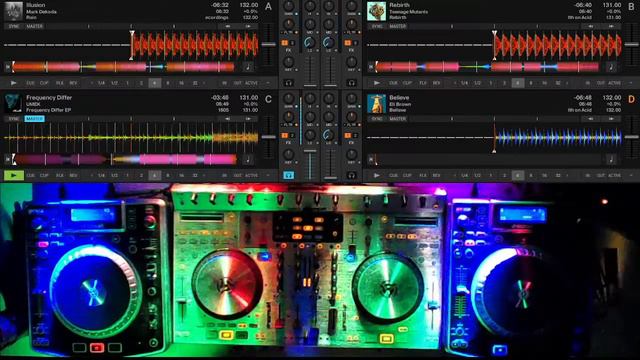The width and height of the screenshot is (640, 360).
Task: Jump to track start on Deck B stripe
Action: click(x=371, y=67)
